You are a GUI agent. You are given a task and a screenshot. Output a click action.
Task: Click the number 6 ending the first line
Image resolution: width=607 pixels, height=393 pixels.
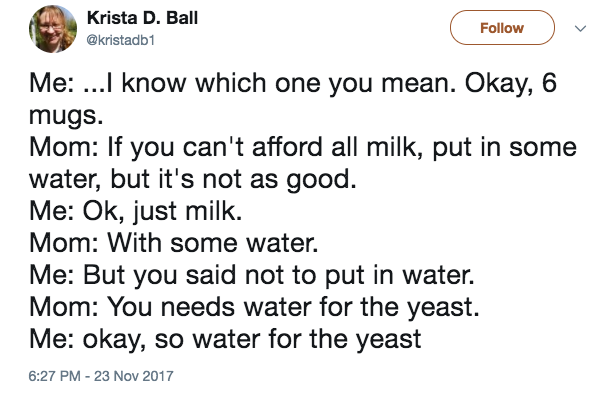[549, 83]
